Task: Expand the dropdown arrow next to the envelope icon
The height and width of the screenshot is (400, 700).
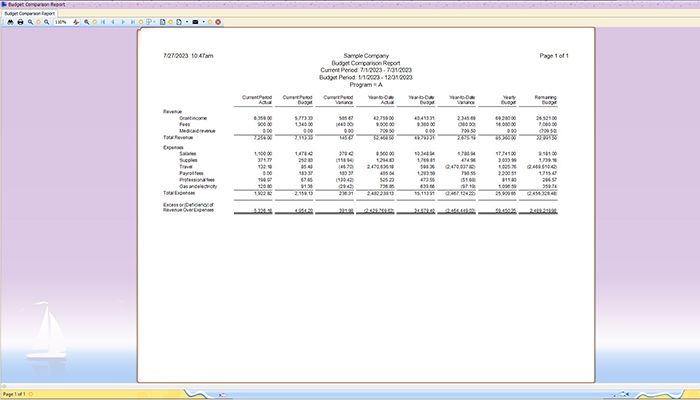Action: 204,22
